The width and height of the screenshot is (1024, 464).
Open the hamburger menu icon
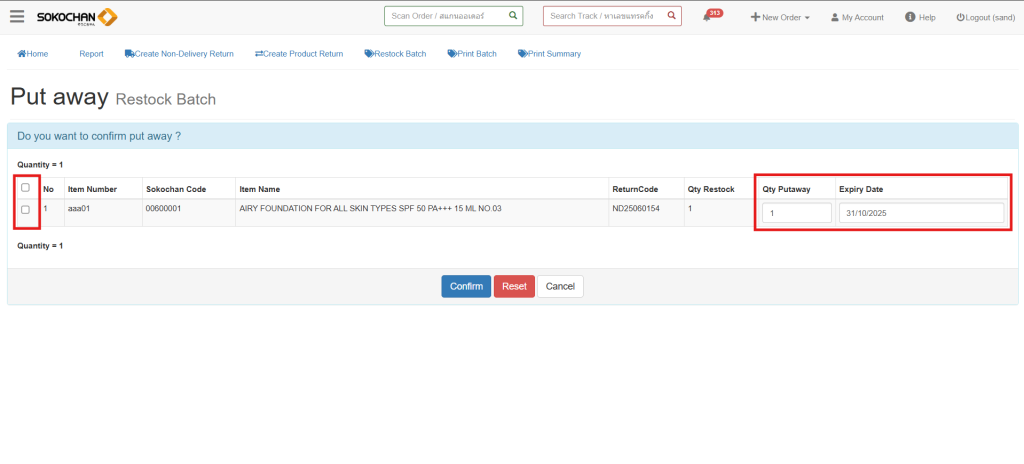coord(17,17)
